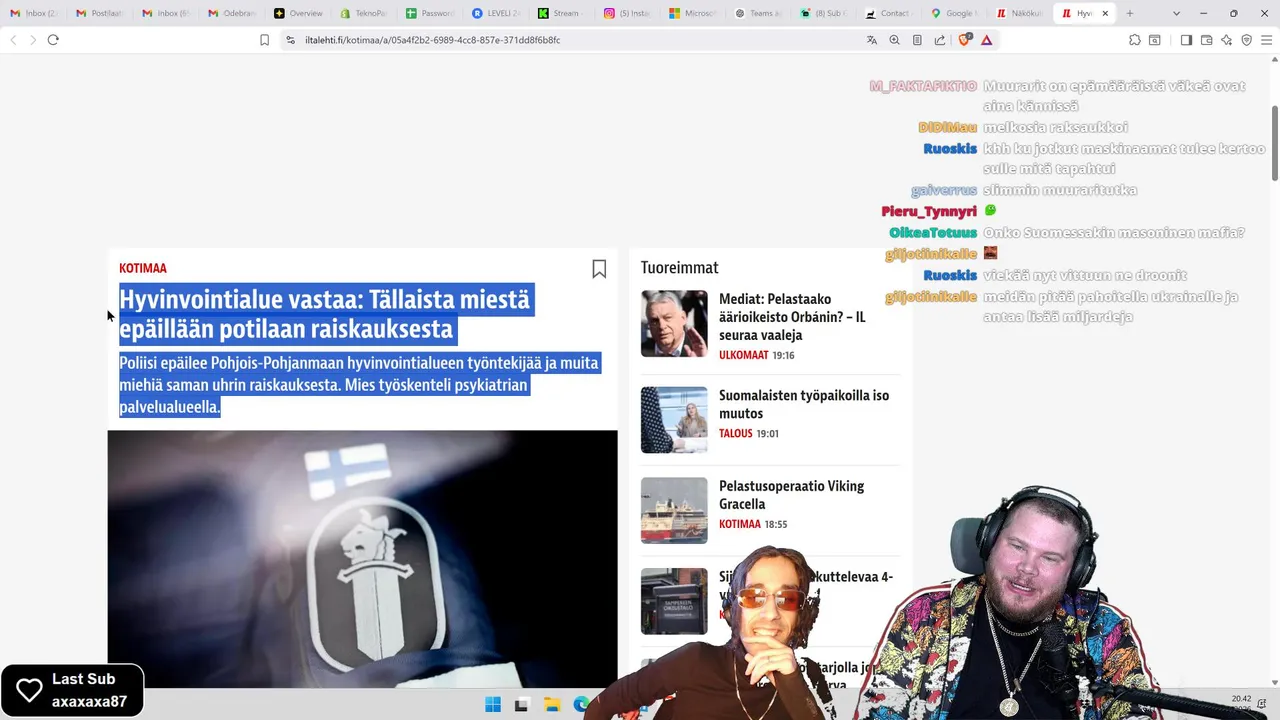Open article 'Suomalaisten työpaikoilla iso muutos'
The height and width of the screenshot is (720, 1280).
coord(804,404)
